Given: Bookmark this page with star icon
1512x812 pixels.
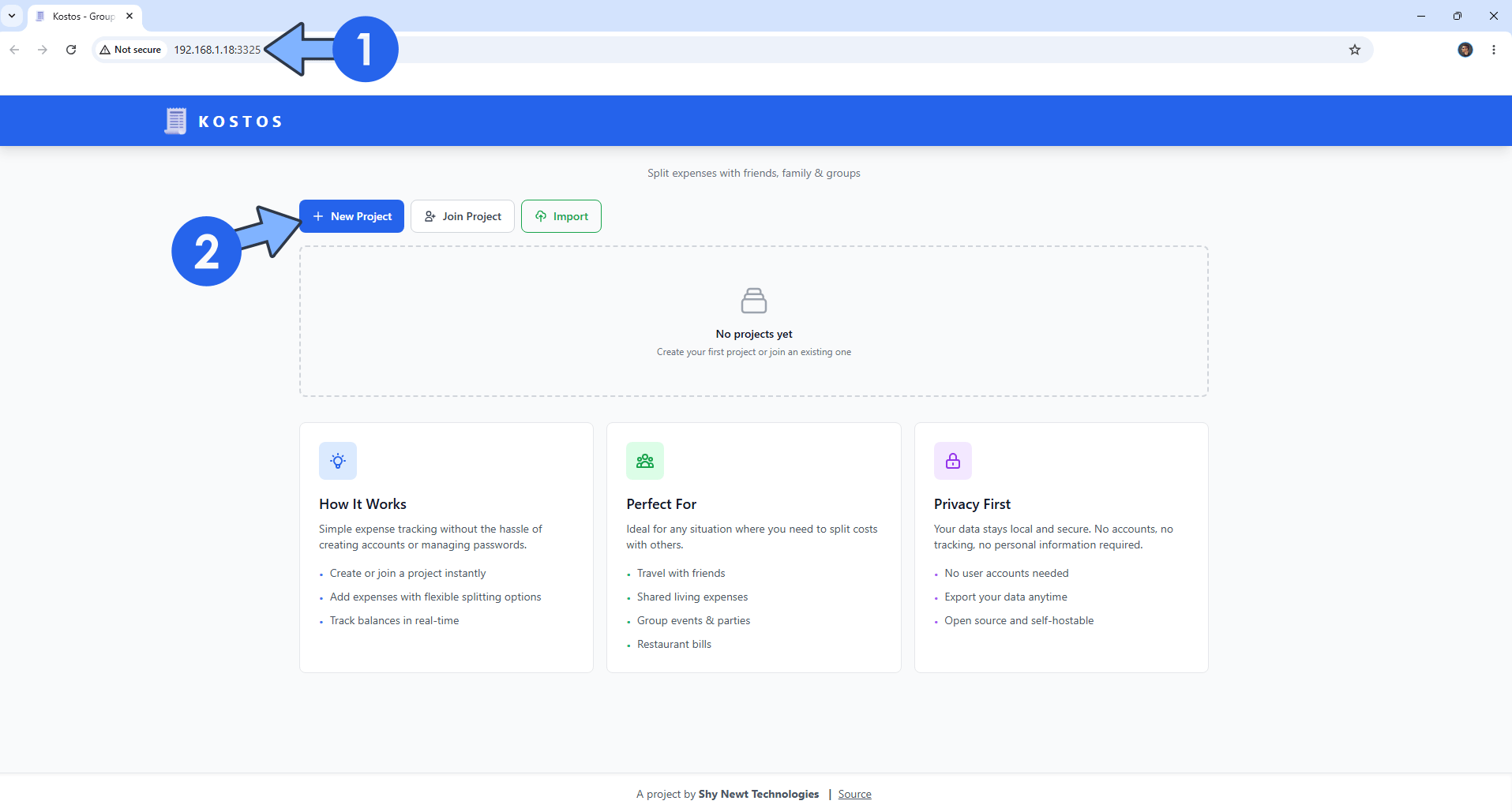Looking at the screenshot, I should (1355, 50).
